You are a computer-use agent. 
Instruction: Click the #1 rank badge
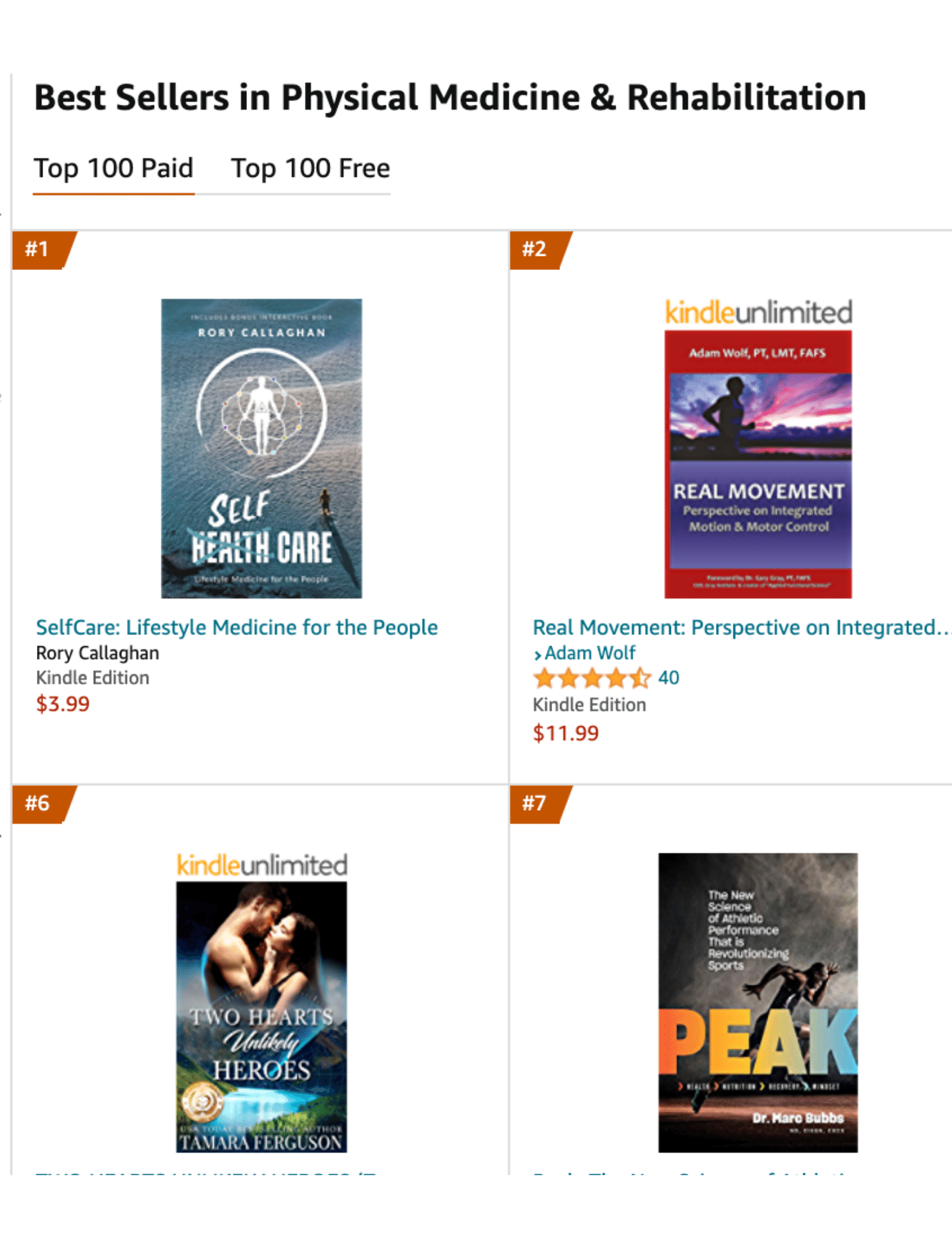tap(44, 250)
